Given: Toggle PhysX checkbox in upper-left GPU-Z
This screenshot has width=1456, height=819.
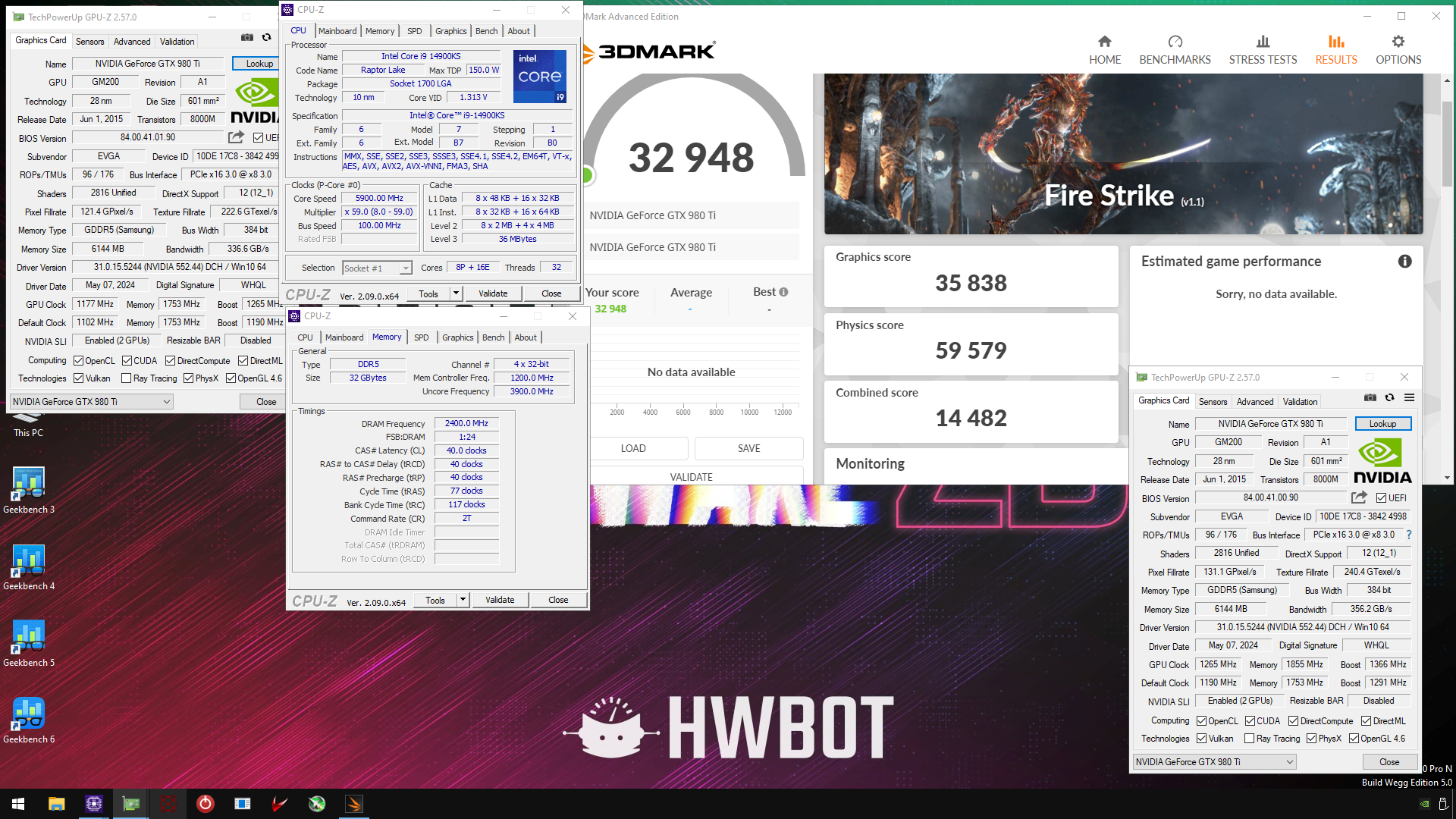Looking at the screenshot, I should click(x=188, y=378).
